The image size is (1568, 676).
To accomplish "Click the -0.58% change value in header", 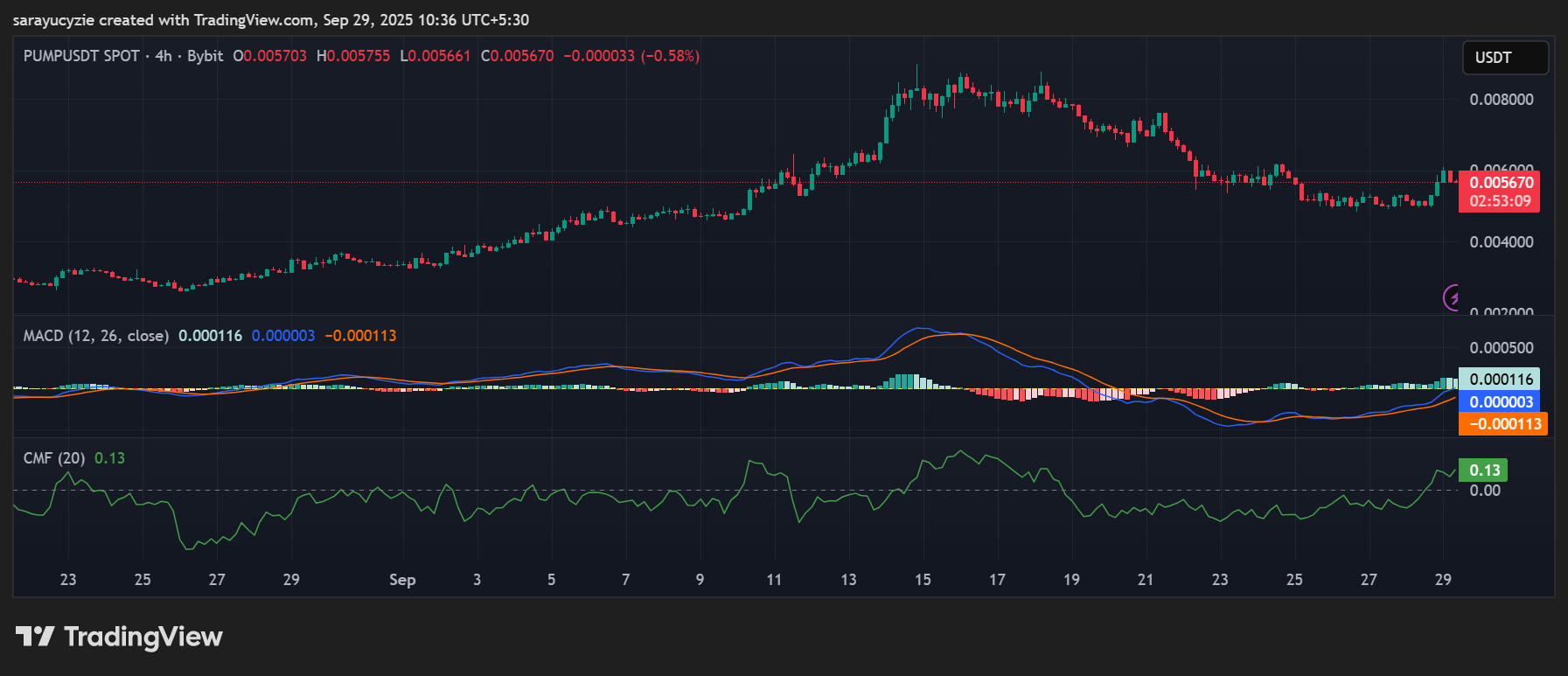I will coord(670,56).
